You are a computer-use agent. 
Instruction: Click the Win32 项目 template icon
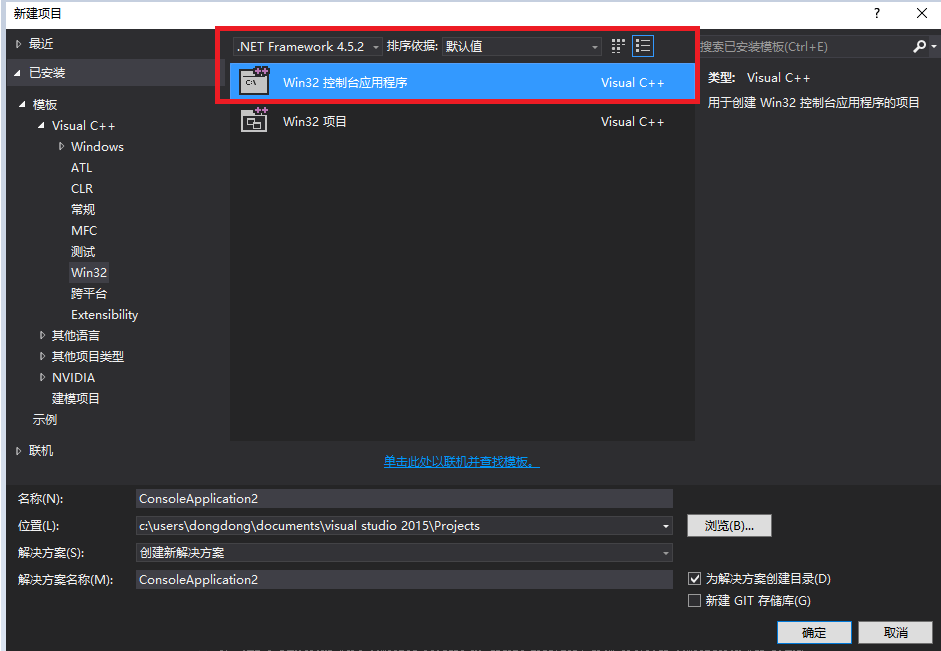[254, 121]
